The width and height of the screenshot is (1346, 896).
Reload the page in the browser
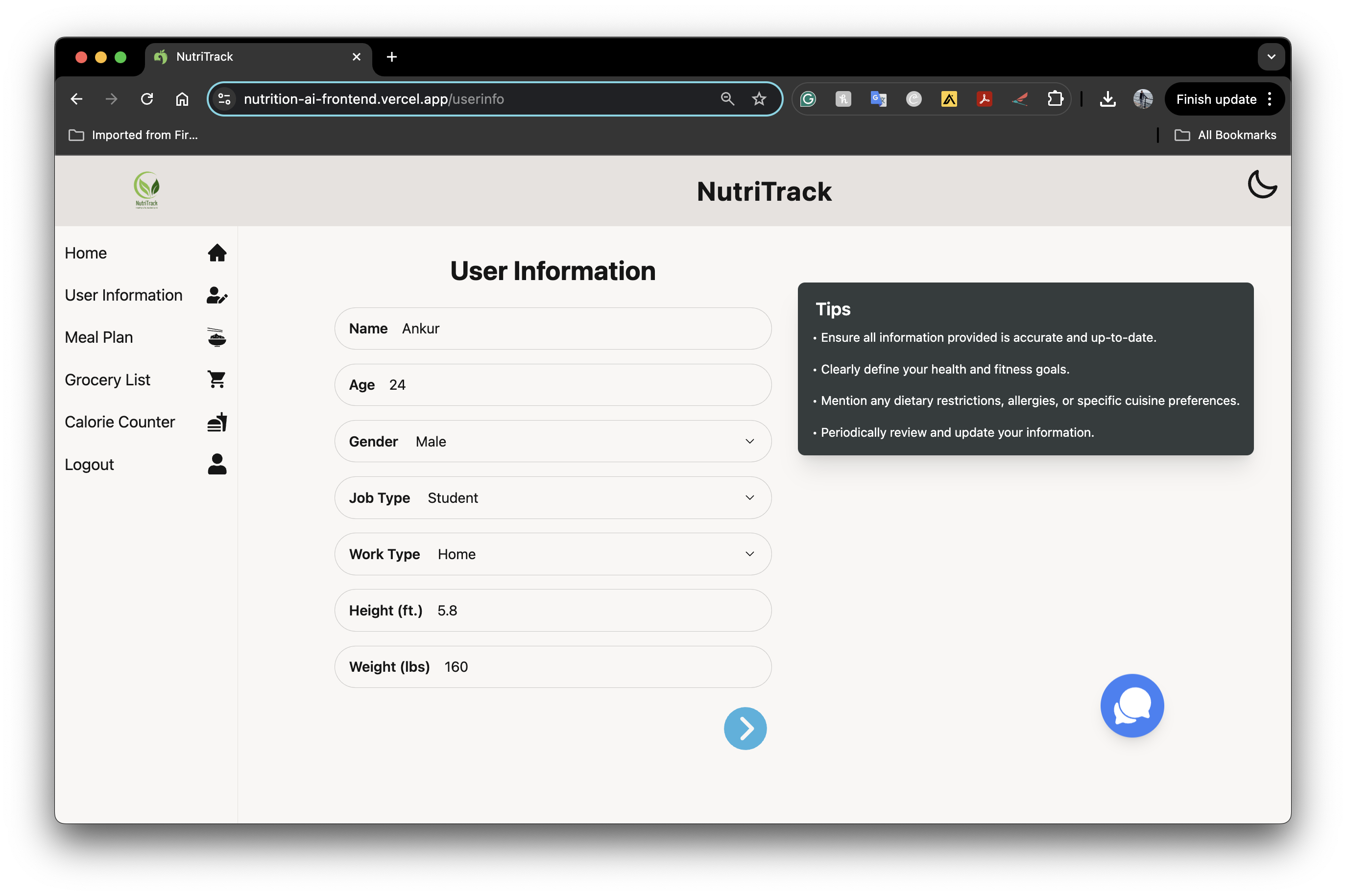[147, 99]
